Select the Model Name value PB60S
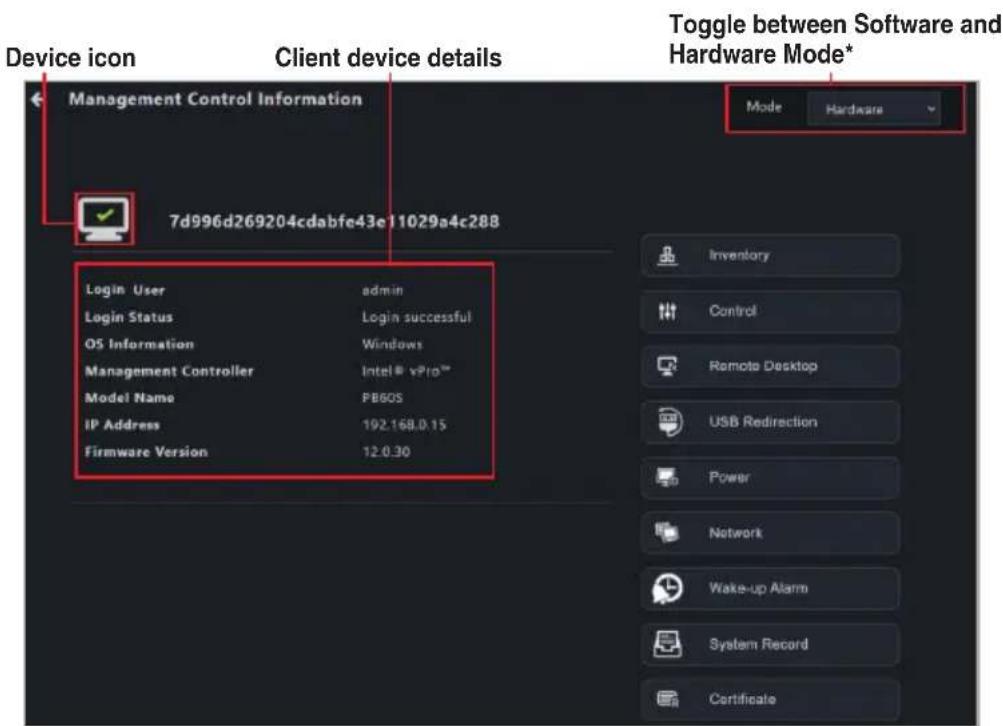The width and height of the screenshot is (1003, 726). click(383, 398)
